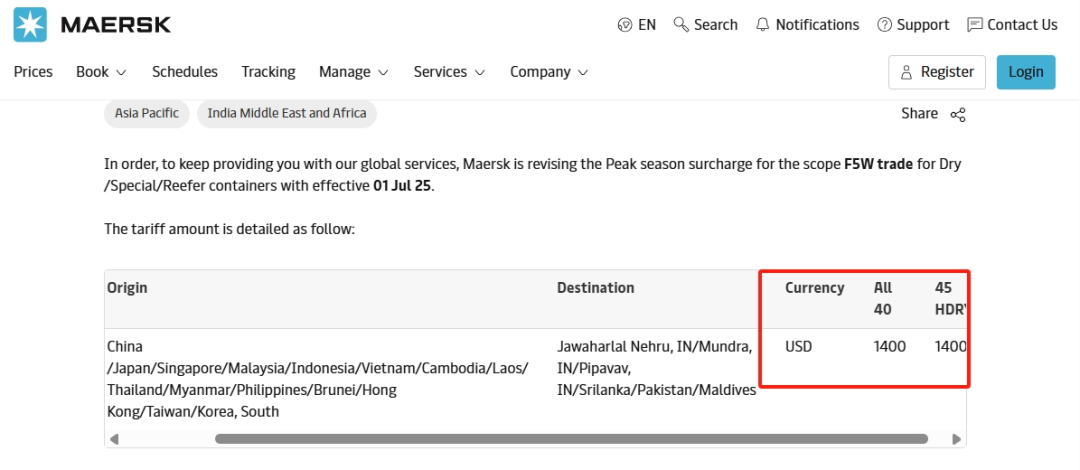Expand the Book dropdown menu
1080x470 pixels.
pos(101,72)
